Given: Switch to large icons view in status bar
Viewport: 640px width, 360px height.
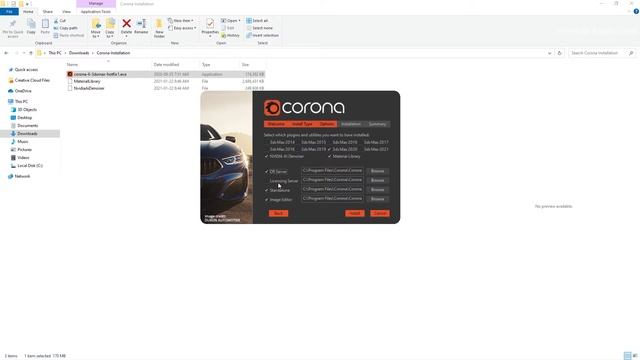Looking at the screenshot, I should coord(635,356).
